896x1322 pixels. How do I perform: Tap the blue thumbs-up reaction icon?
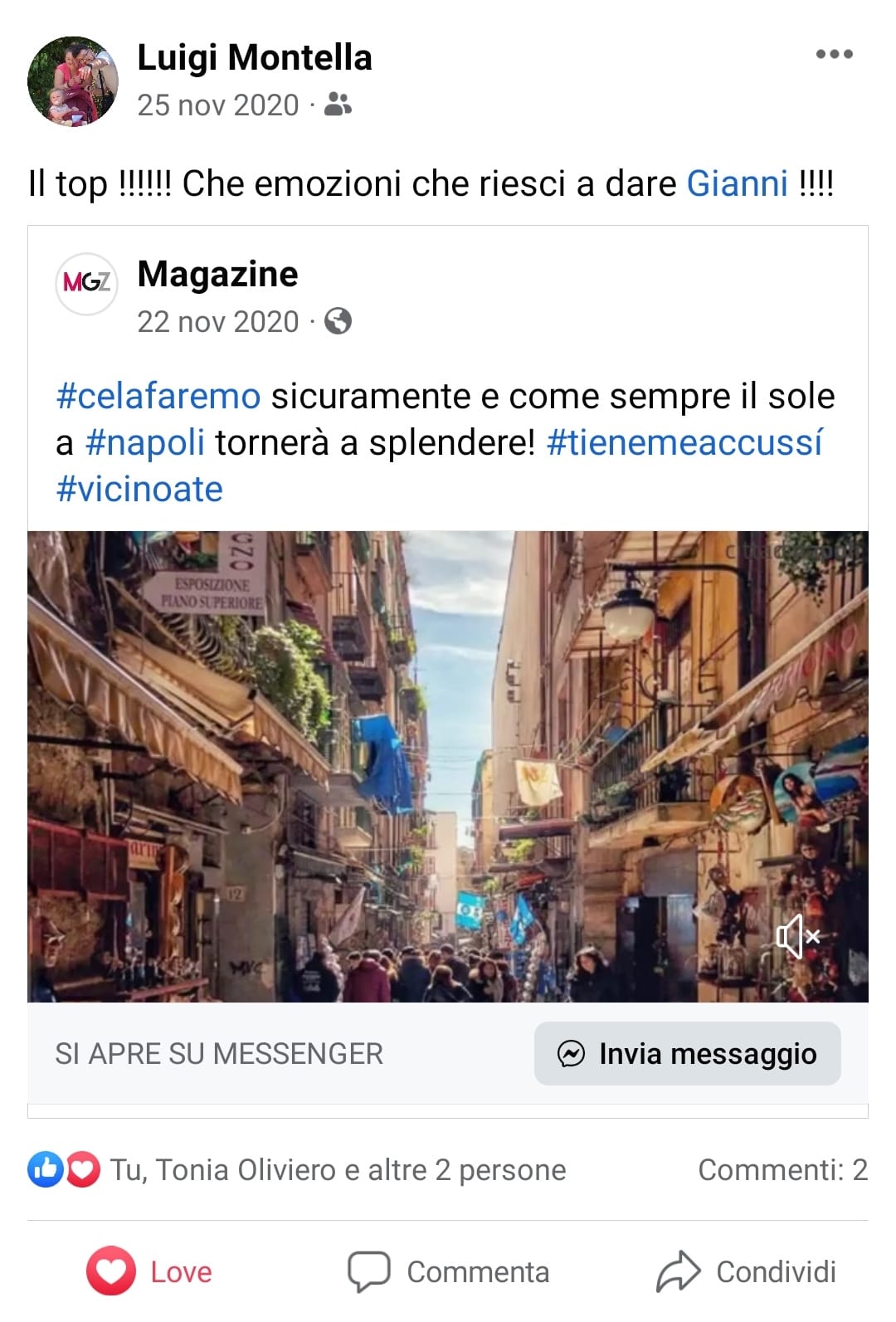click(45, 1169)
